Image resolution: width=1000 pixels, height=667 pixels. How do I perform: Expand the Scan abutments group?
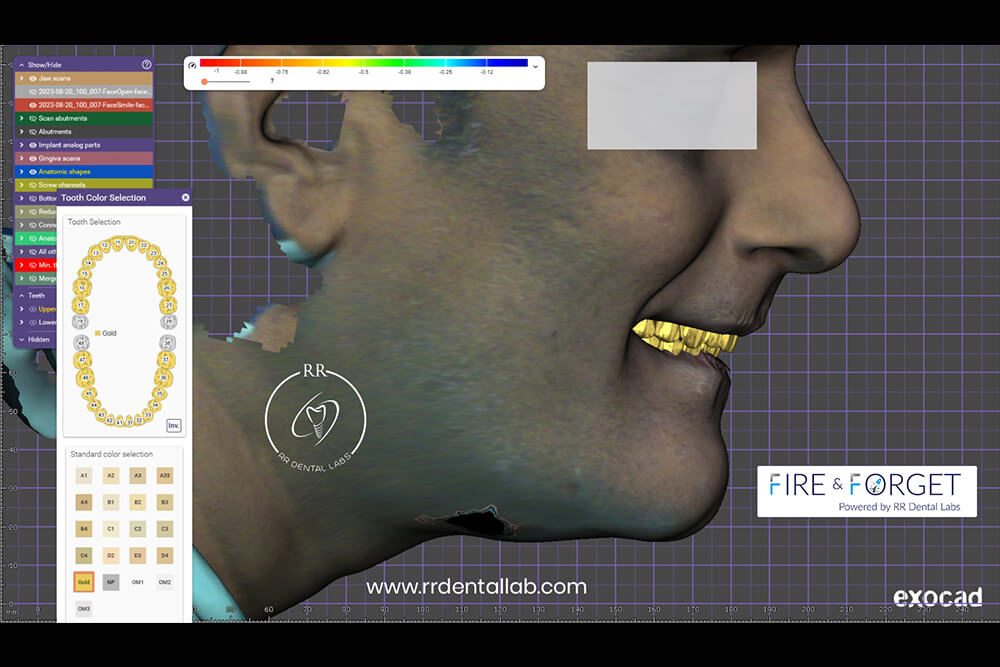click(21, 118)
